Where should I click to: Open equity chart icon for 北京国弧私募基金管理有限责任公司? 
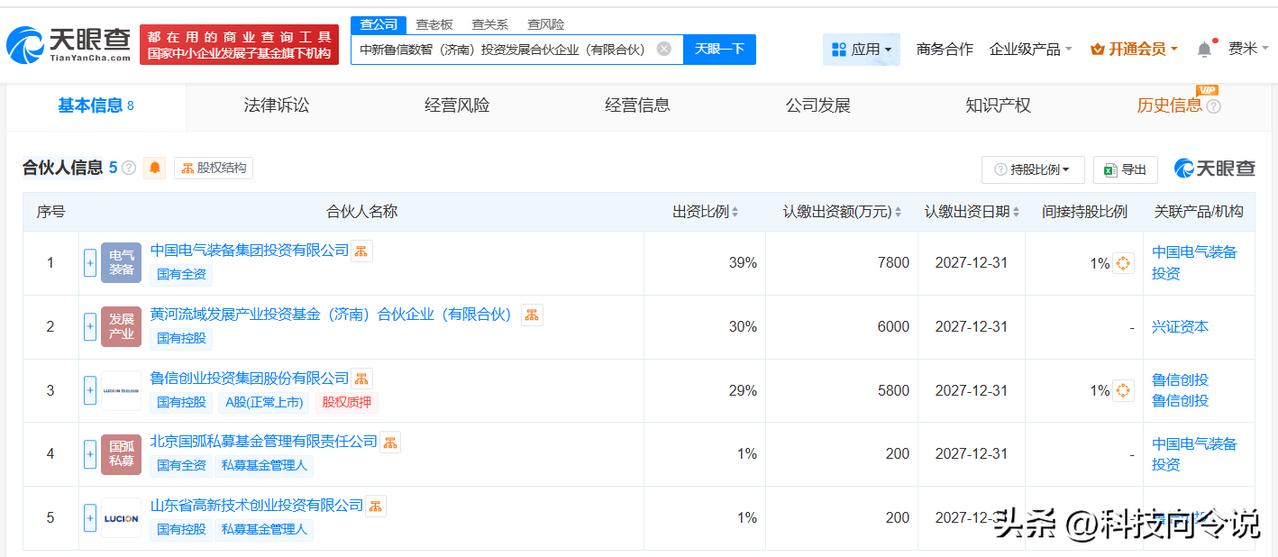click(390, 442)
